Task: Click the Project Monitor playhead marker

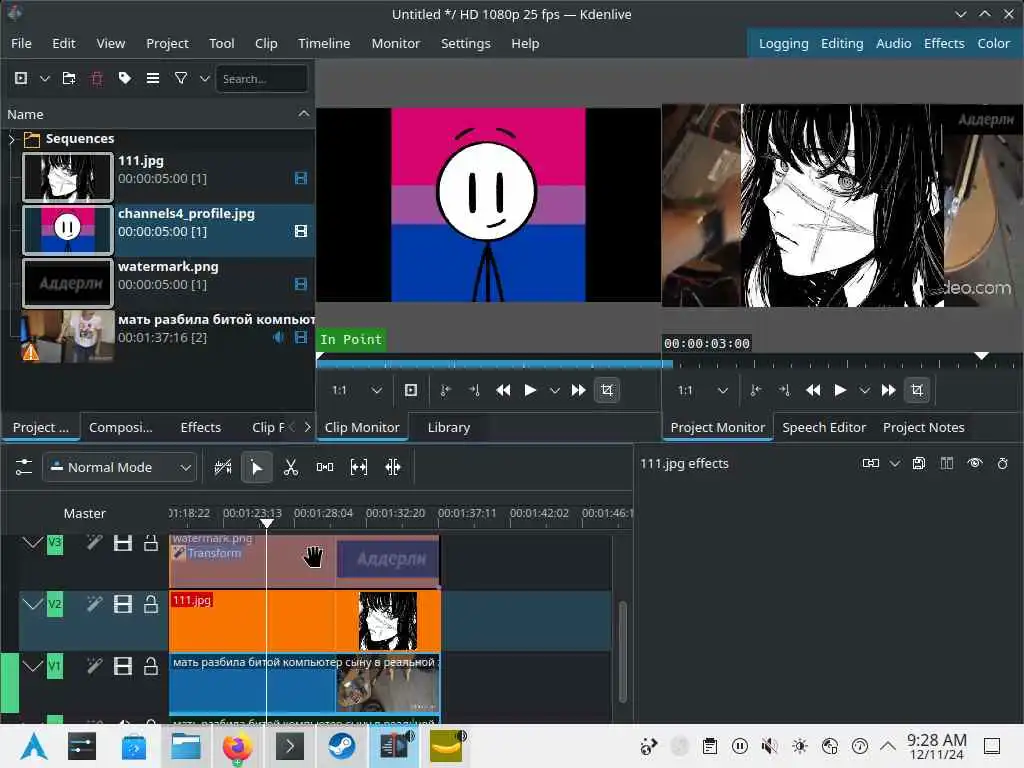Action: [981, 356]
